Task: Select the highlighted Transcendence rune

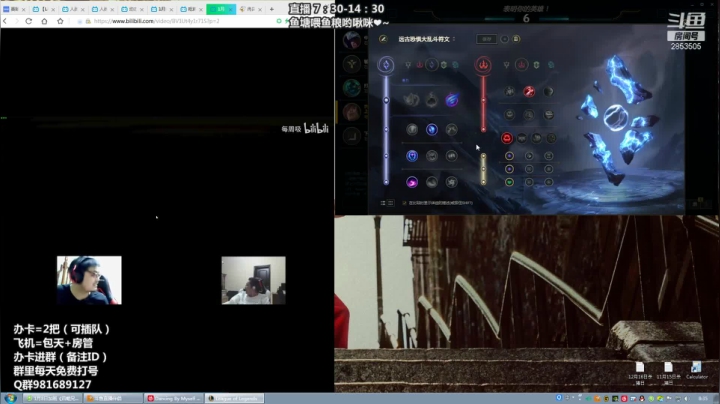Action: tap(412, 156)
